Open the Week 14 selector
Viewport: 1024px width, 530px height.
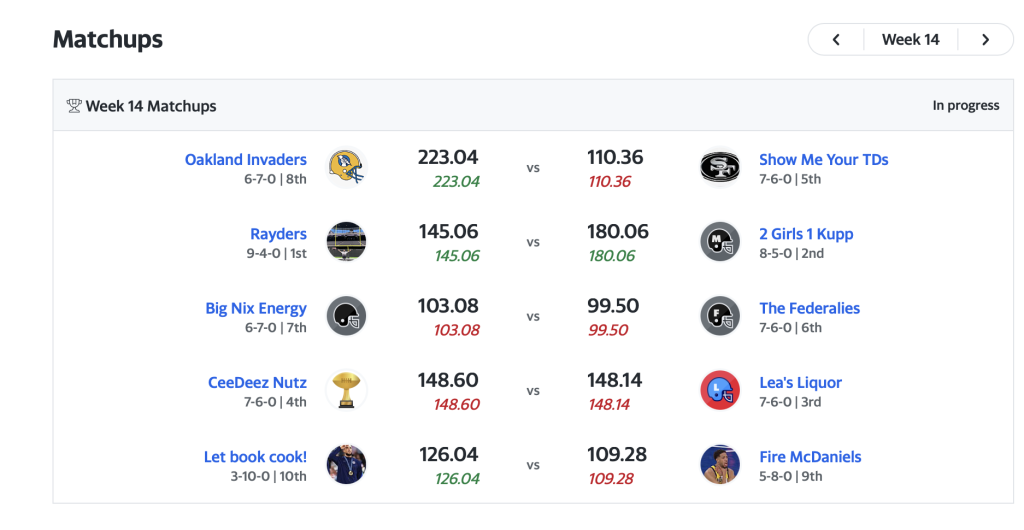(x=910, y=40)
